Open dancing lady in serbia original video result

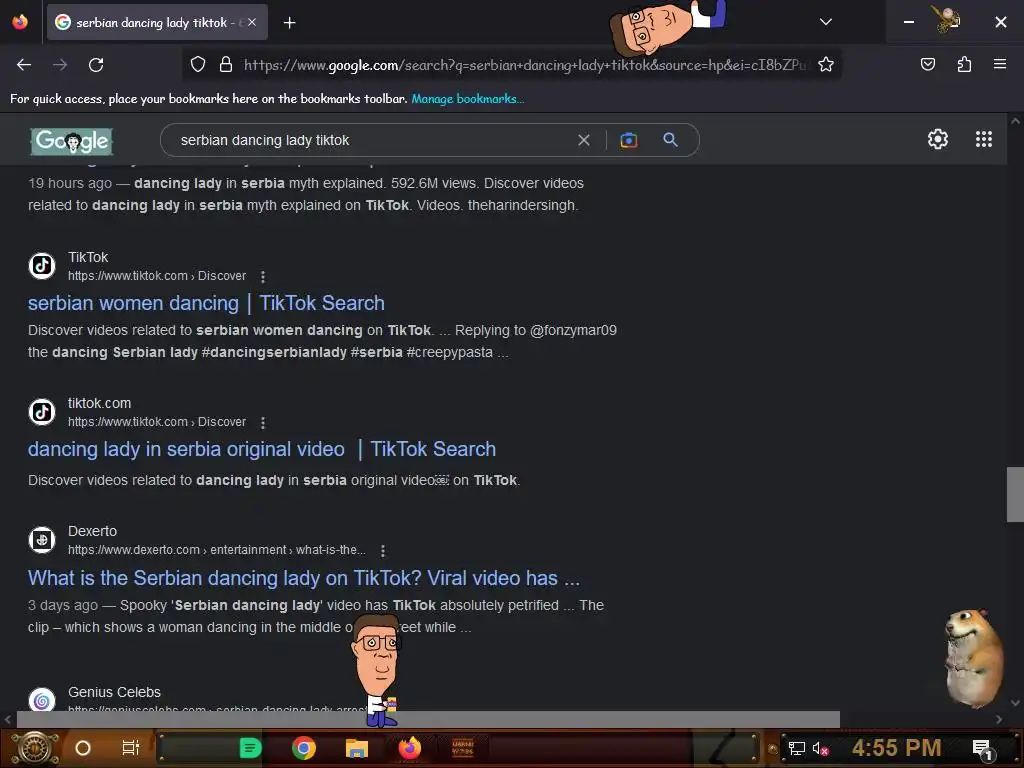(262, 449)
